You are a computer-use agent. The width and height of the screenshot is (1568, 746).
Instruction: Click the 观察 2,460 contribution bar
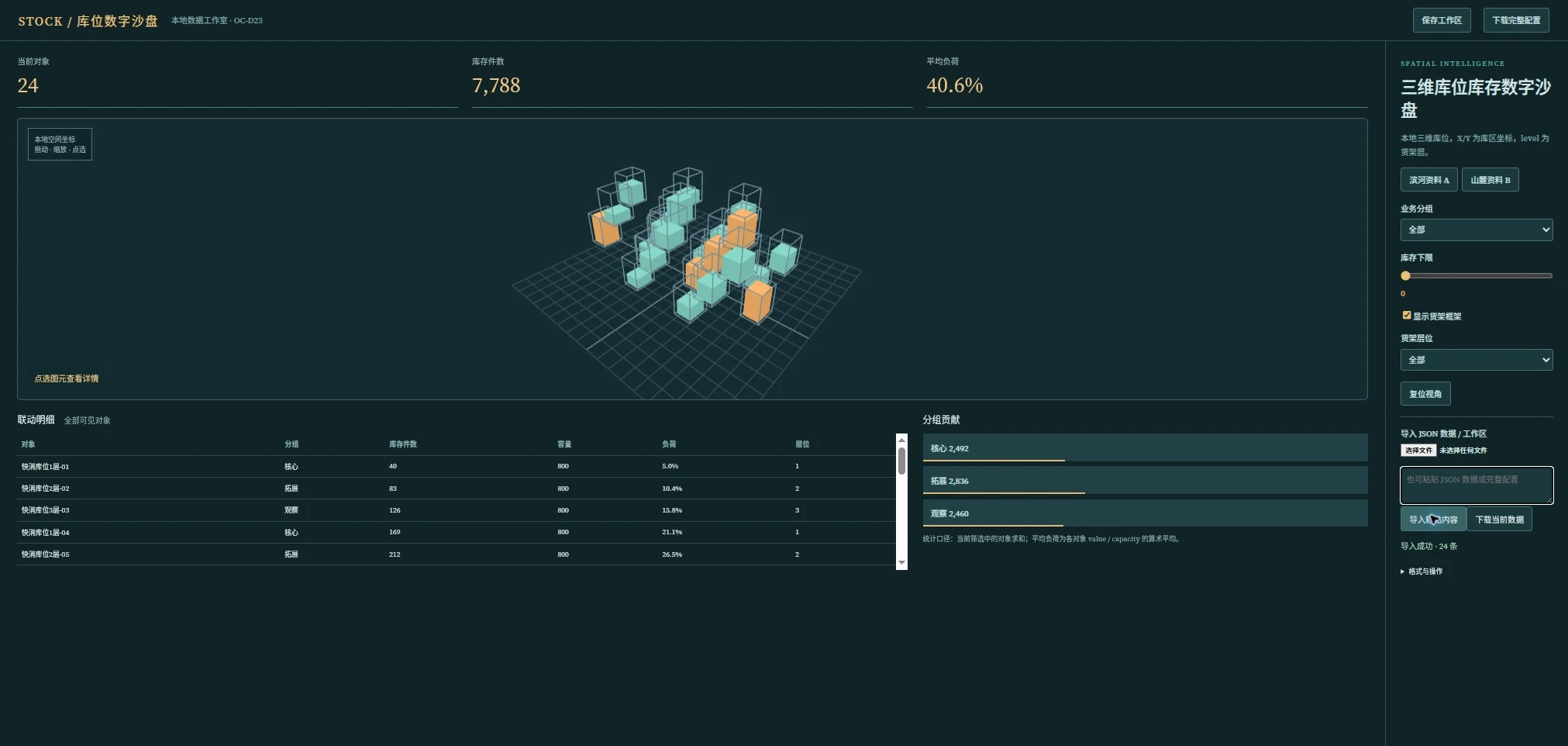pyautogui.click(x=1145, y=513)
